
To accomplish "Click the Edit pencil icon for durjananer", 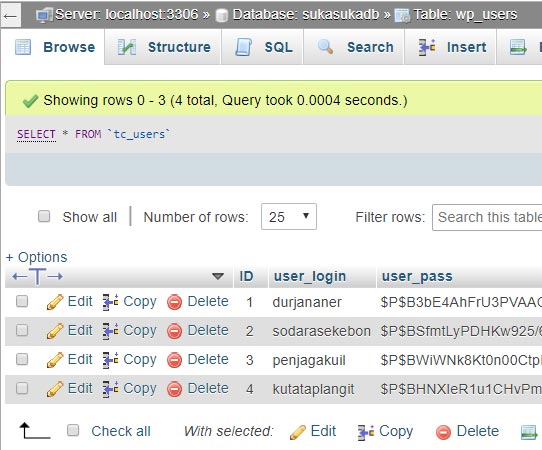I will tap(55, 302).
